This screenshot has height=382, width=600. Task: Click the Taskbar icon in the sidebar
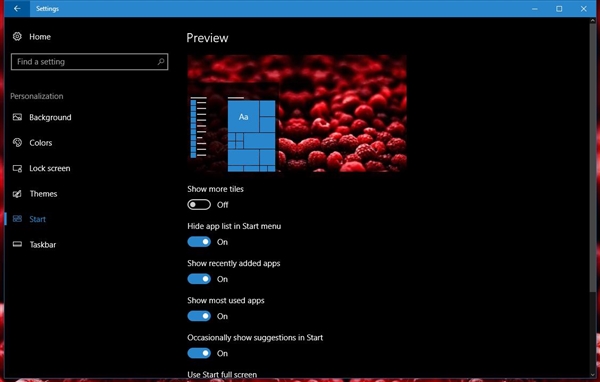click(x=17, y=244)
